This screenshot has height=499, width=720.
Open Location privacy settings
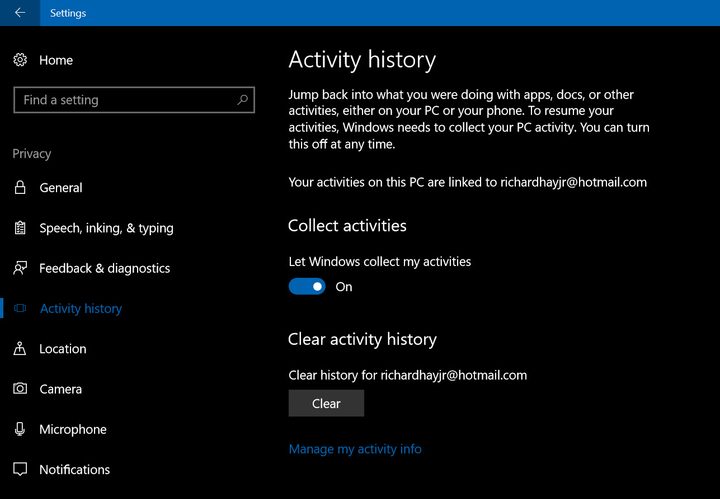coord(63,349)
